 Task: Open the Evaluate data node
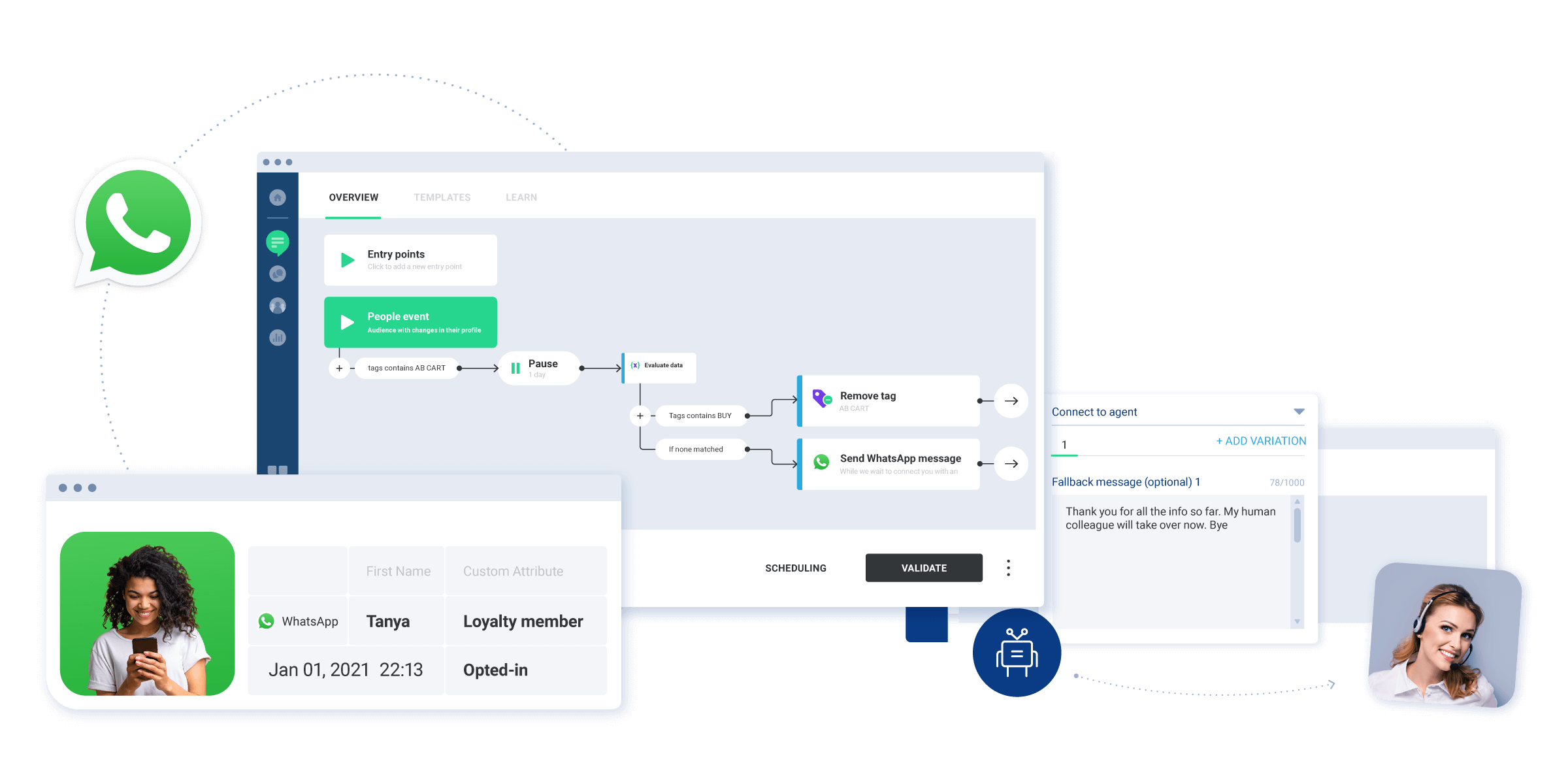pyautogui.click(x=659, y=368)
